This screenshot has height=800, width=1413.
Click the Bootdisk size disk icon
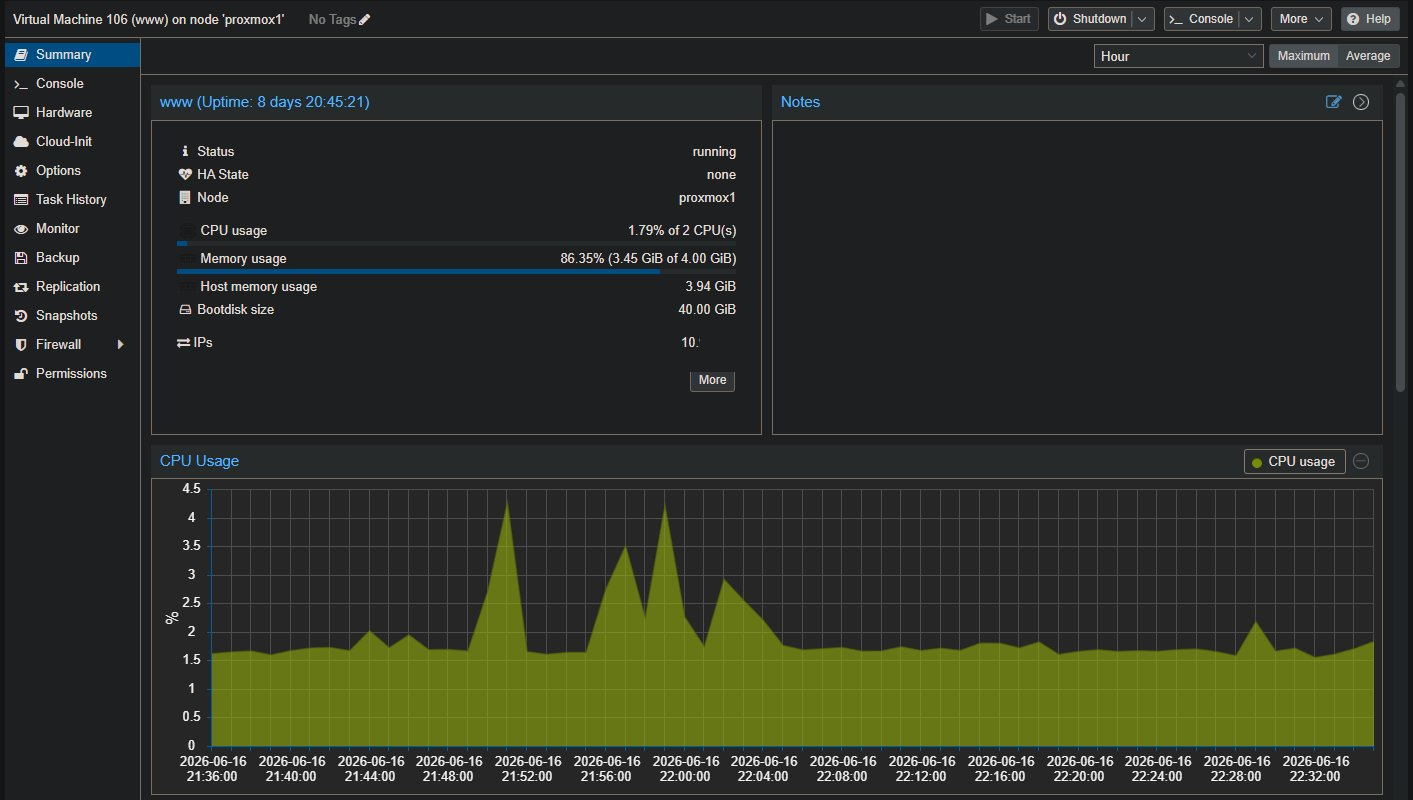click(x=184, y=310)
